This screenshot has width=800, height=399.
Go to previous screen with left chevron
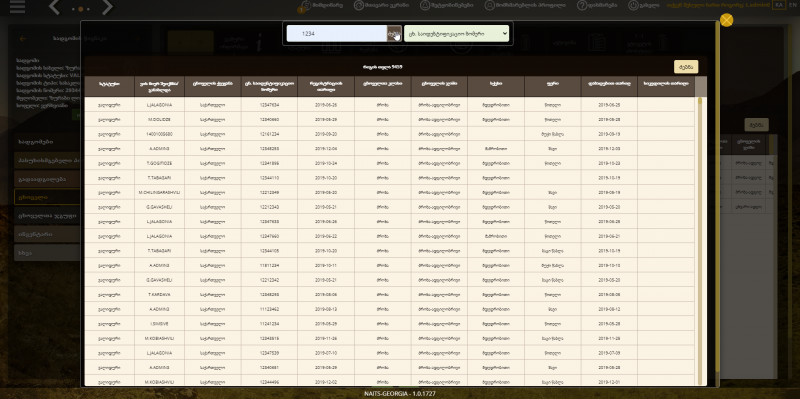55,7
